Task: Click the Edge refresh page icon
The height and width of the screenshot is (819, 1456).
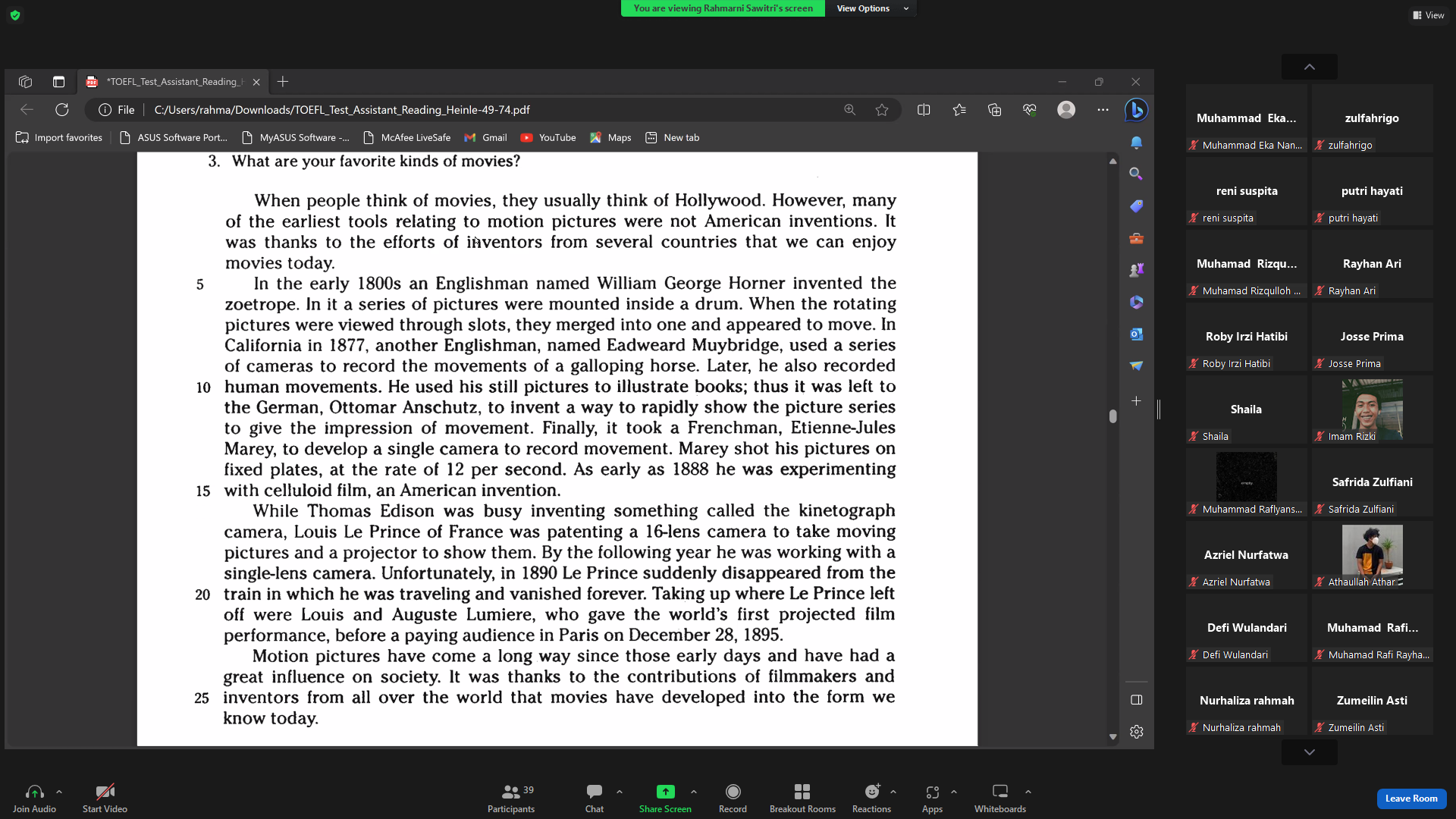Action: click(x=62, y=110)
